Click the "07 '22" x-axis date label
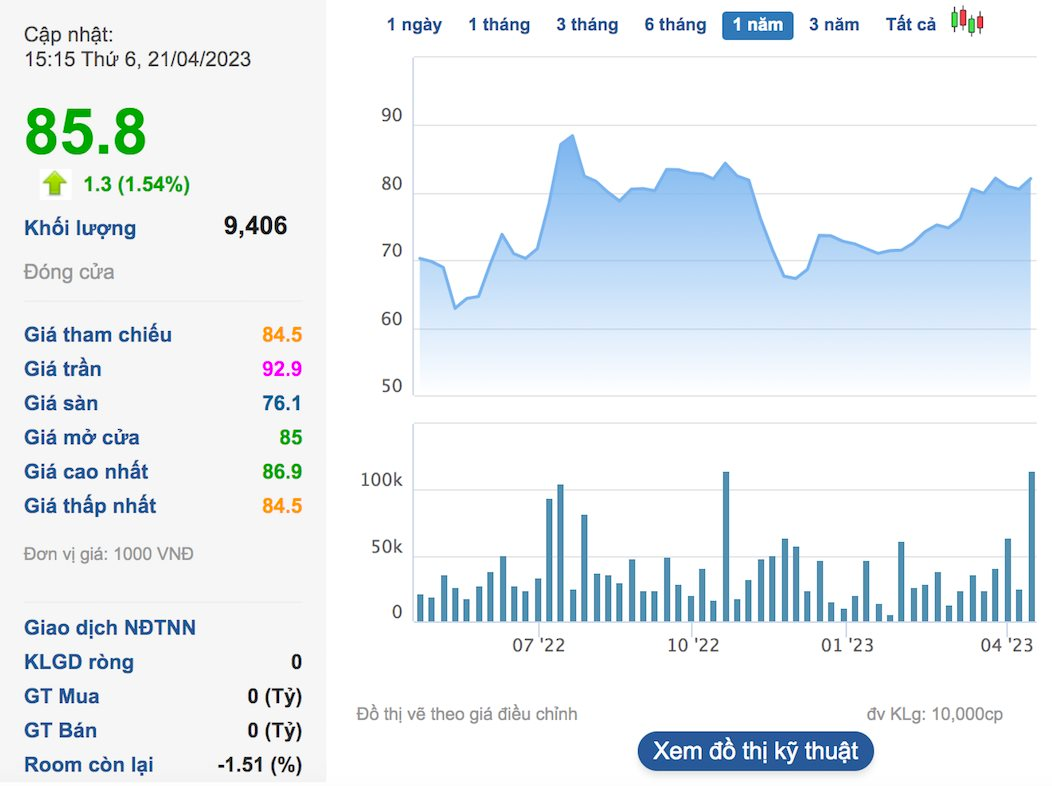The image size is (1052, 786). click(x=538, y=645)
